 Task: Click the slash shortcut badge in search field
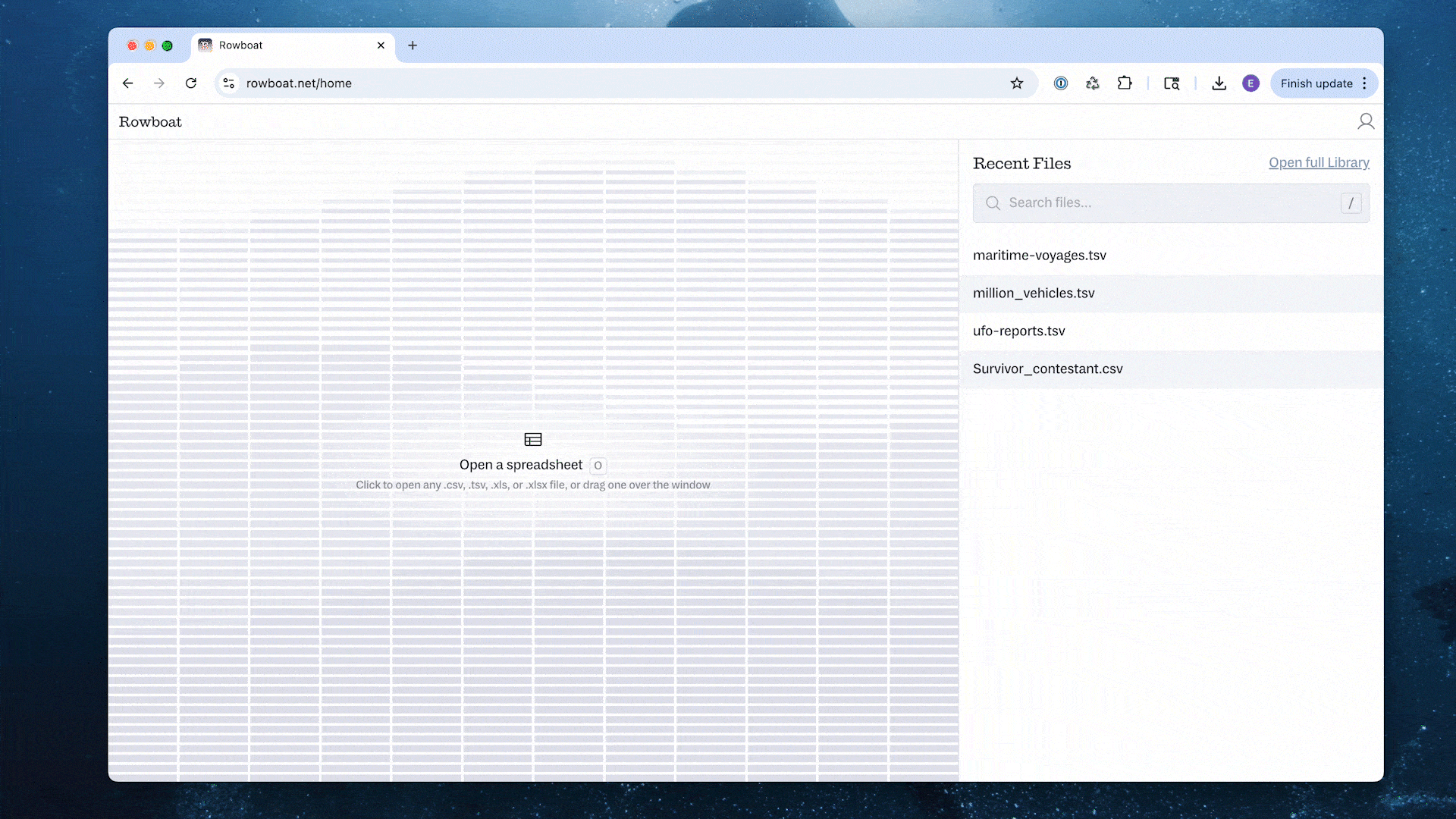1351,202
